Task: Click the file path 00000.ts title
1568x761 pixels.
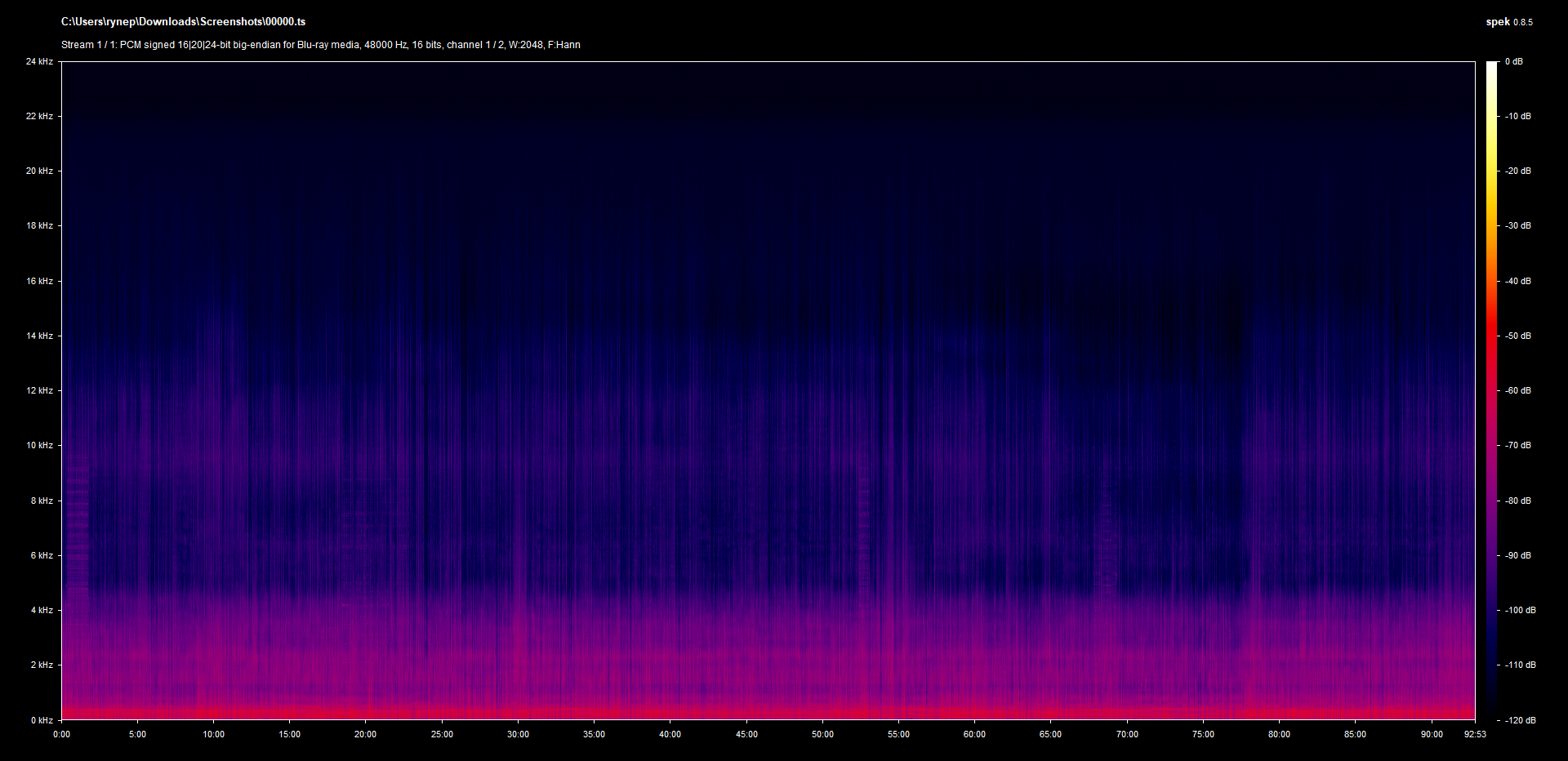Action: click(x=183, y=22)
